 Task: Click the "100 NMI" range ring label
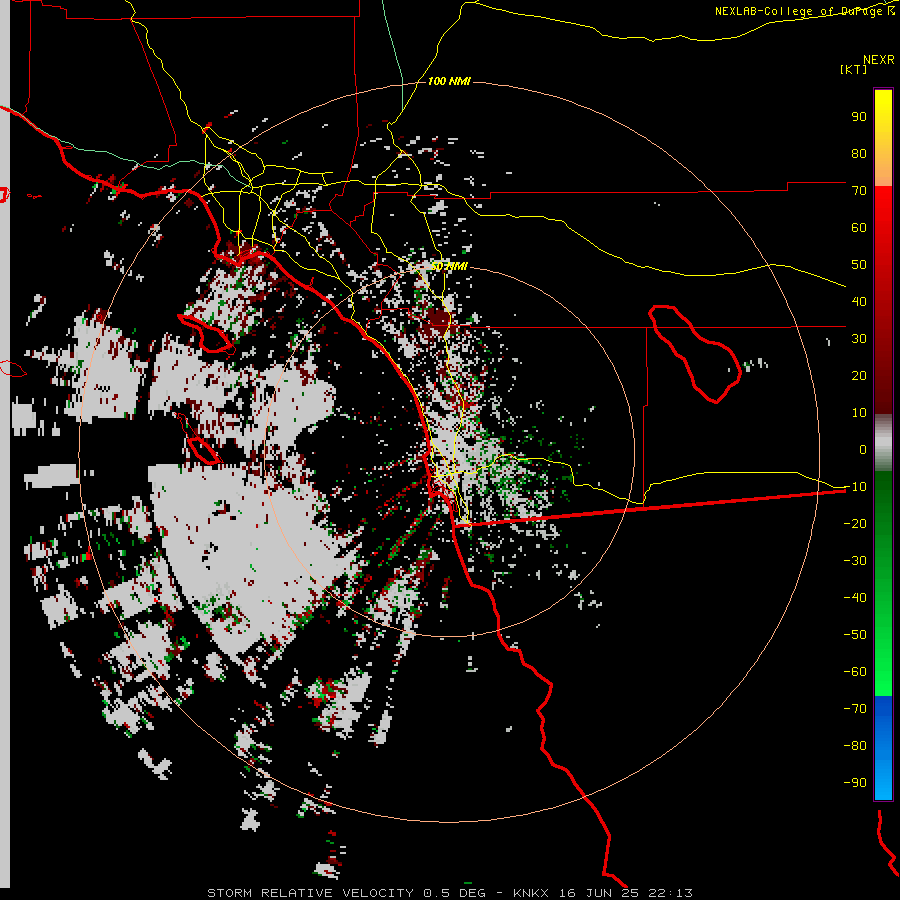[x=449, y=81]
